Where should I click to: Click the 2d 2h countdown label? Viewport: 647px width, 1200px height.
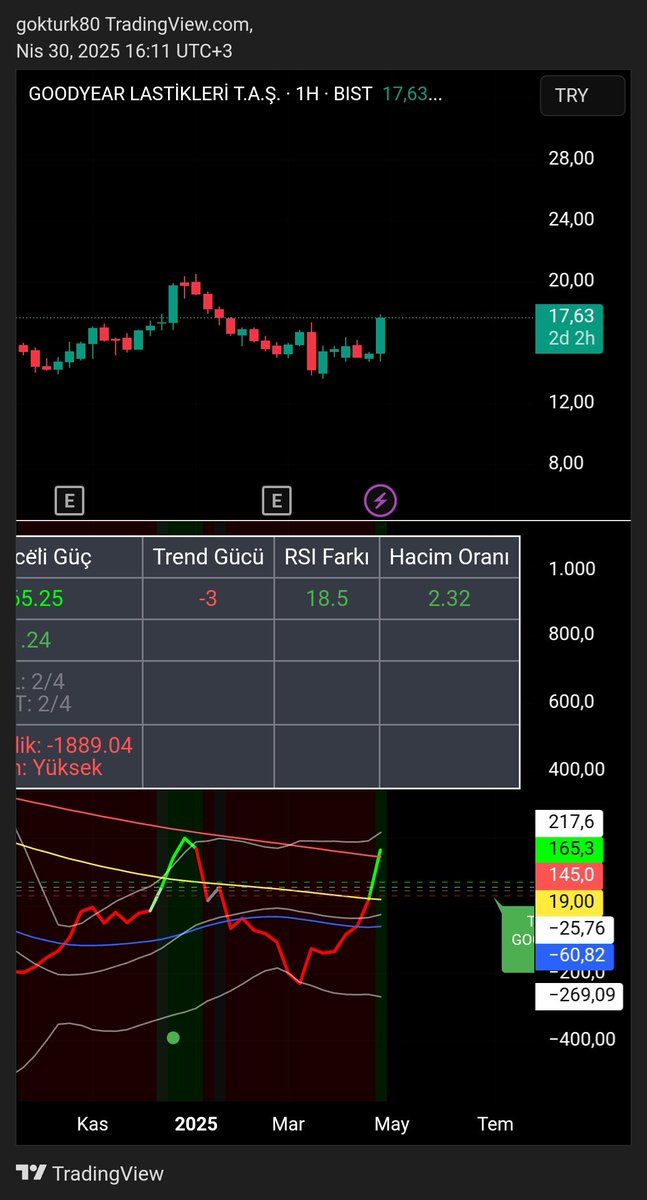570,339
